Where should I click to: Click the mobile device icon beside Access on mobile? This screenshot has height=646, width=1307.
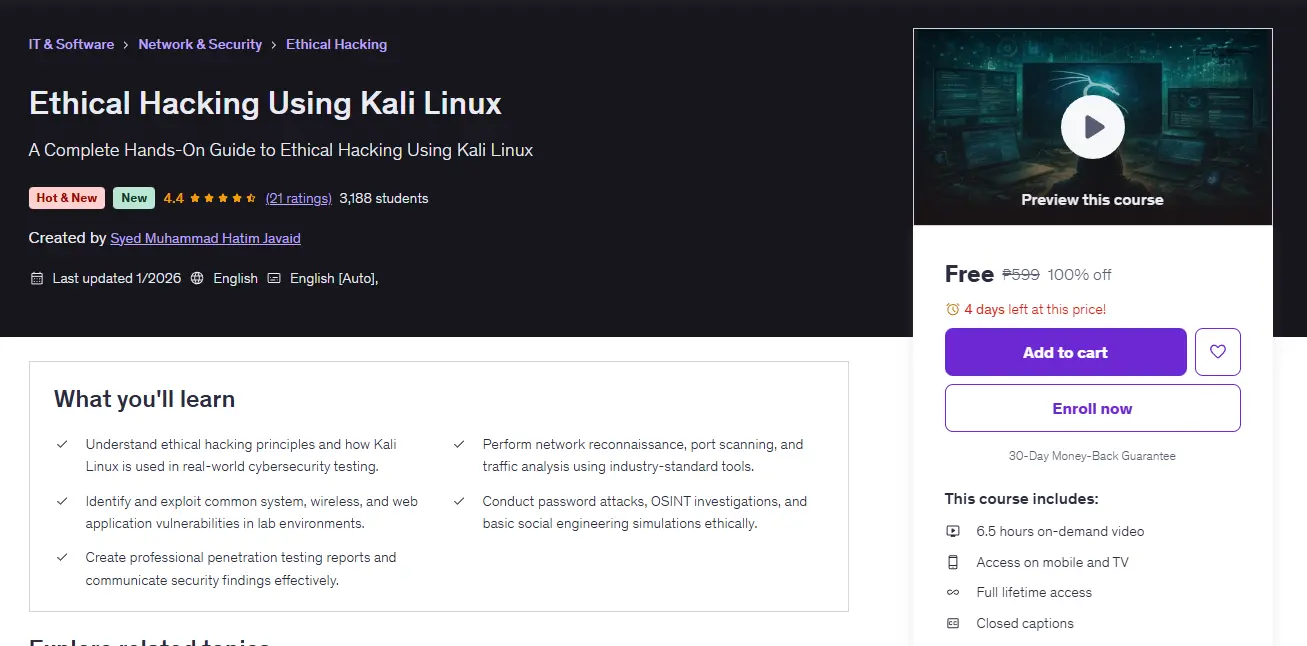(953, 562)
